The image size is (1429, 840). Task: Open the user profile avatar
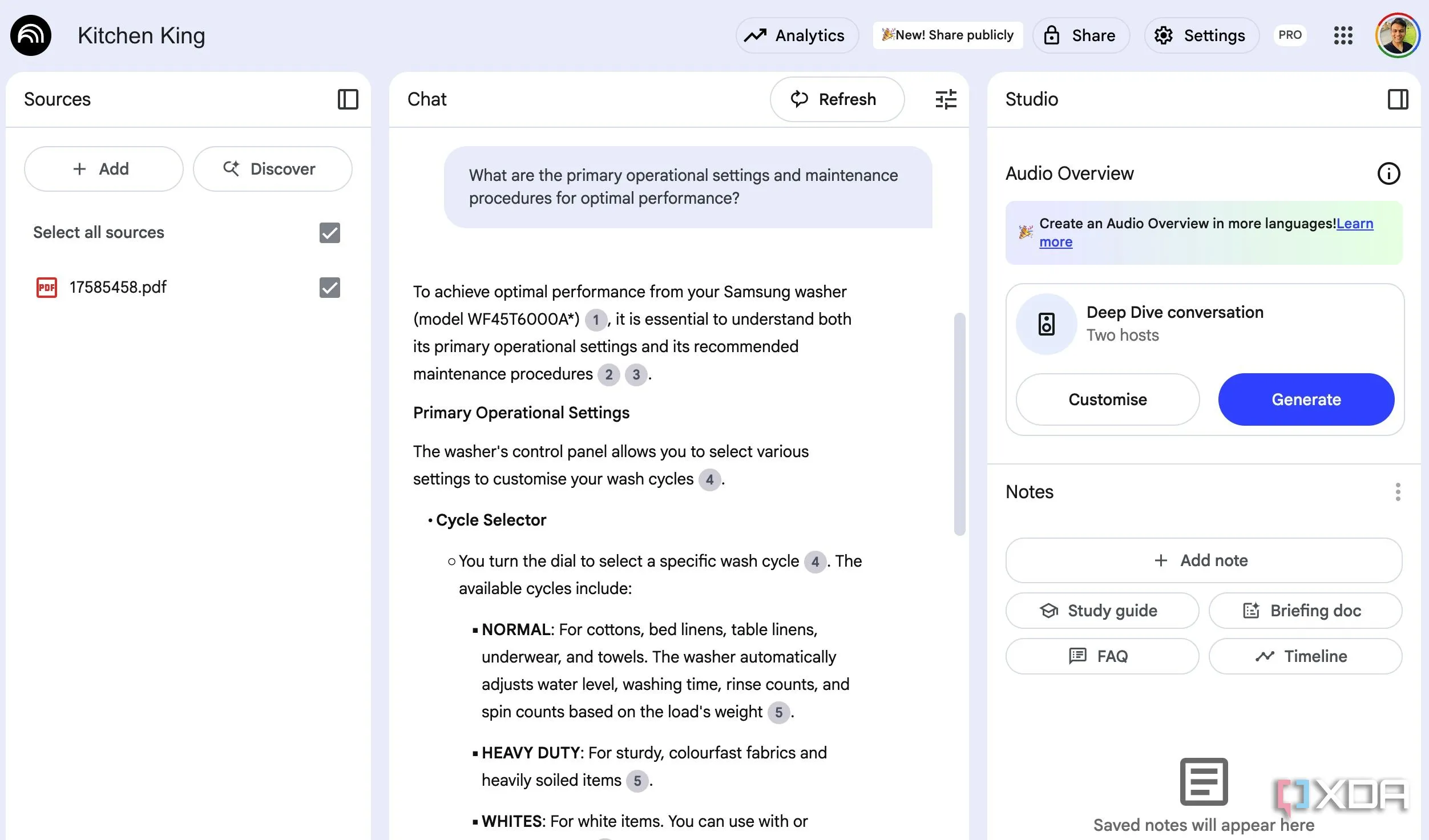(1397, 35)
